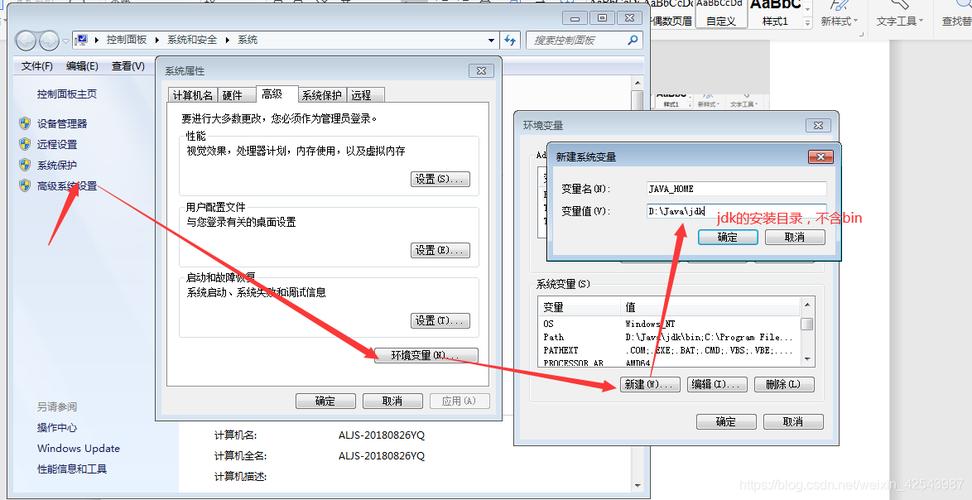Screen dimensions: 972x500
Task: Expand the arrow after 系统和安全 breadcrumb
Action: (x=228, y=40)
